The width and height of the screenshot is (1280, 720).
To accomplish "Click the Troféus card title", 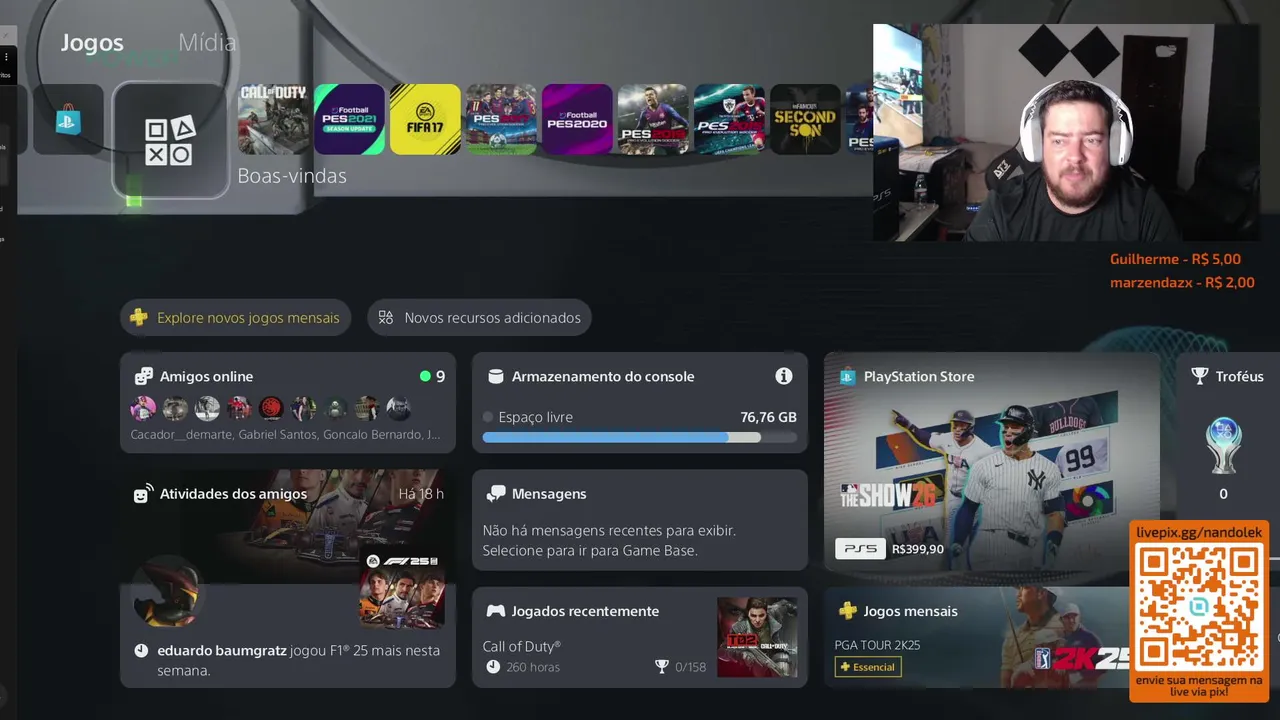I will coord(1239,377).
